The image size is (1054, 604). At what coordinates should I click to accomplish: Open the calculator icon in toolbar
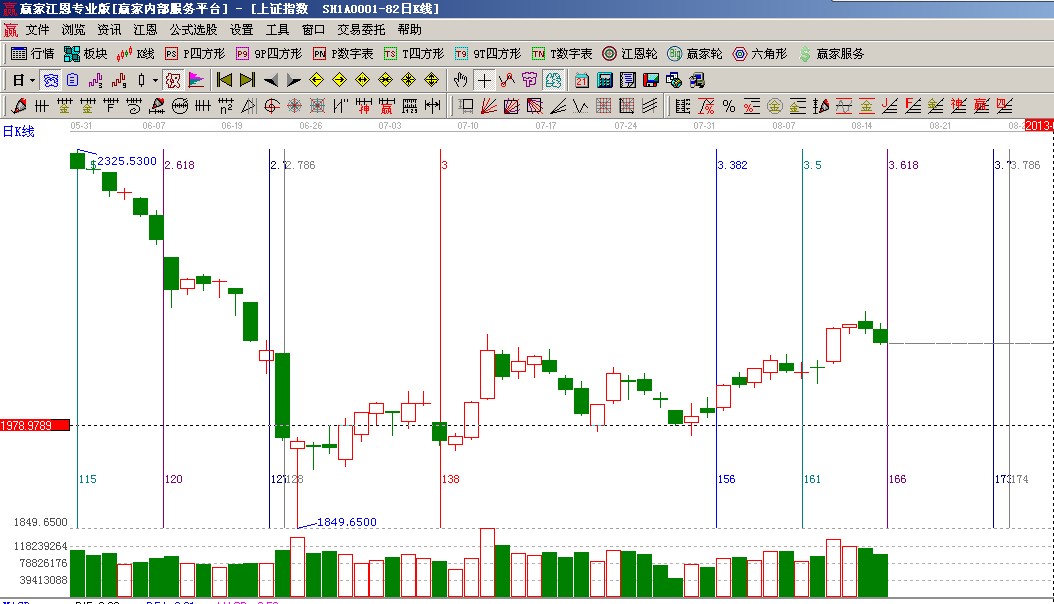pyautogui.click(x=606, y=80)
